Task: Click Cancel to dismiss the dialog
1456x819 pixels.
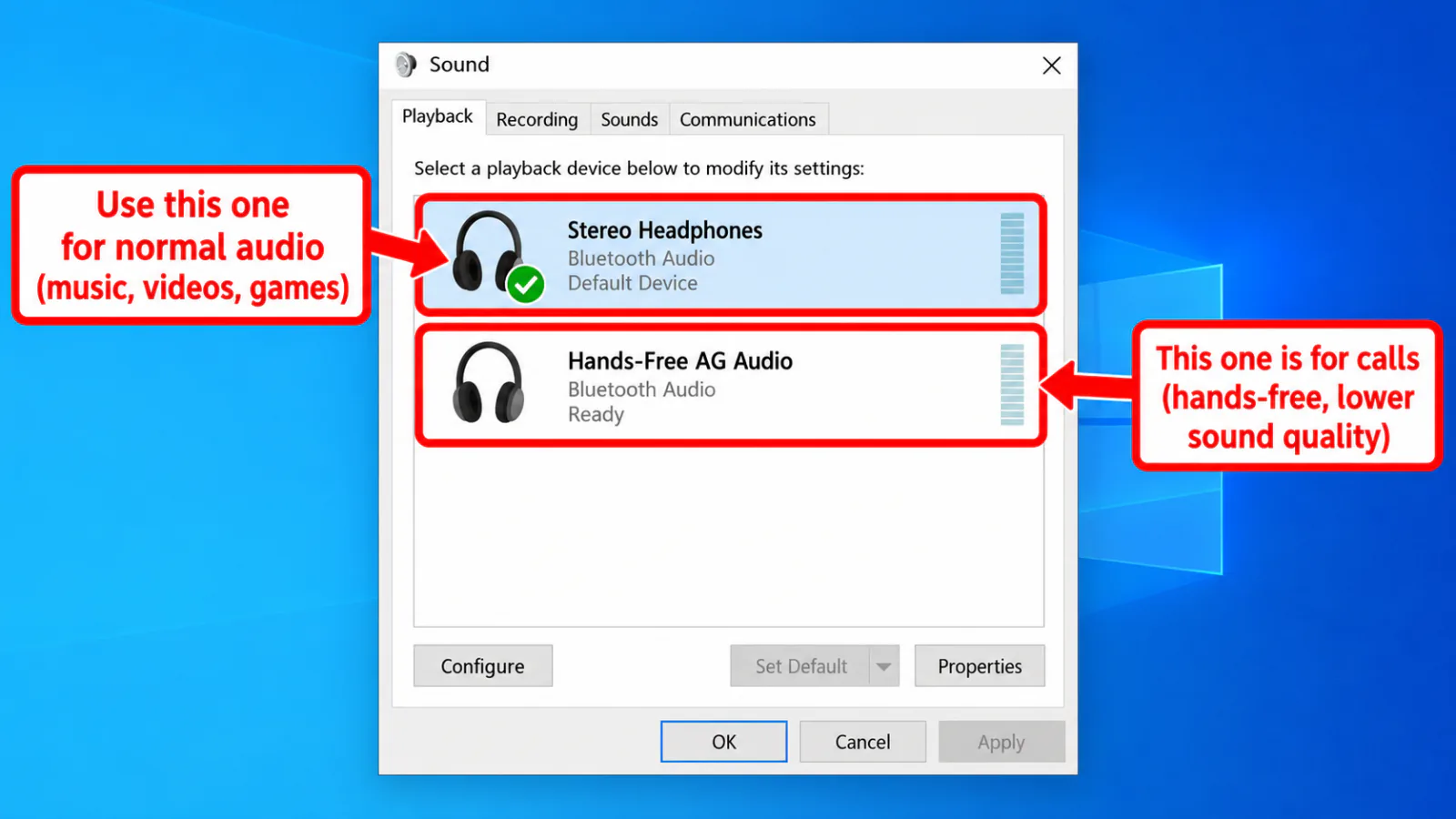Action: click(x=863, y=742)
